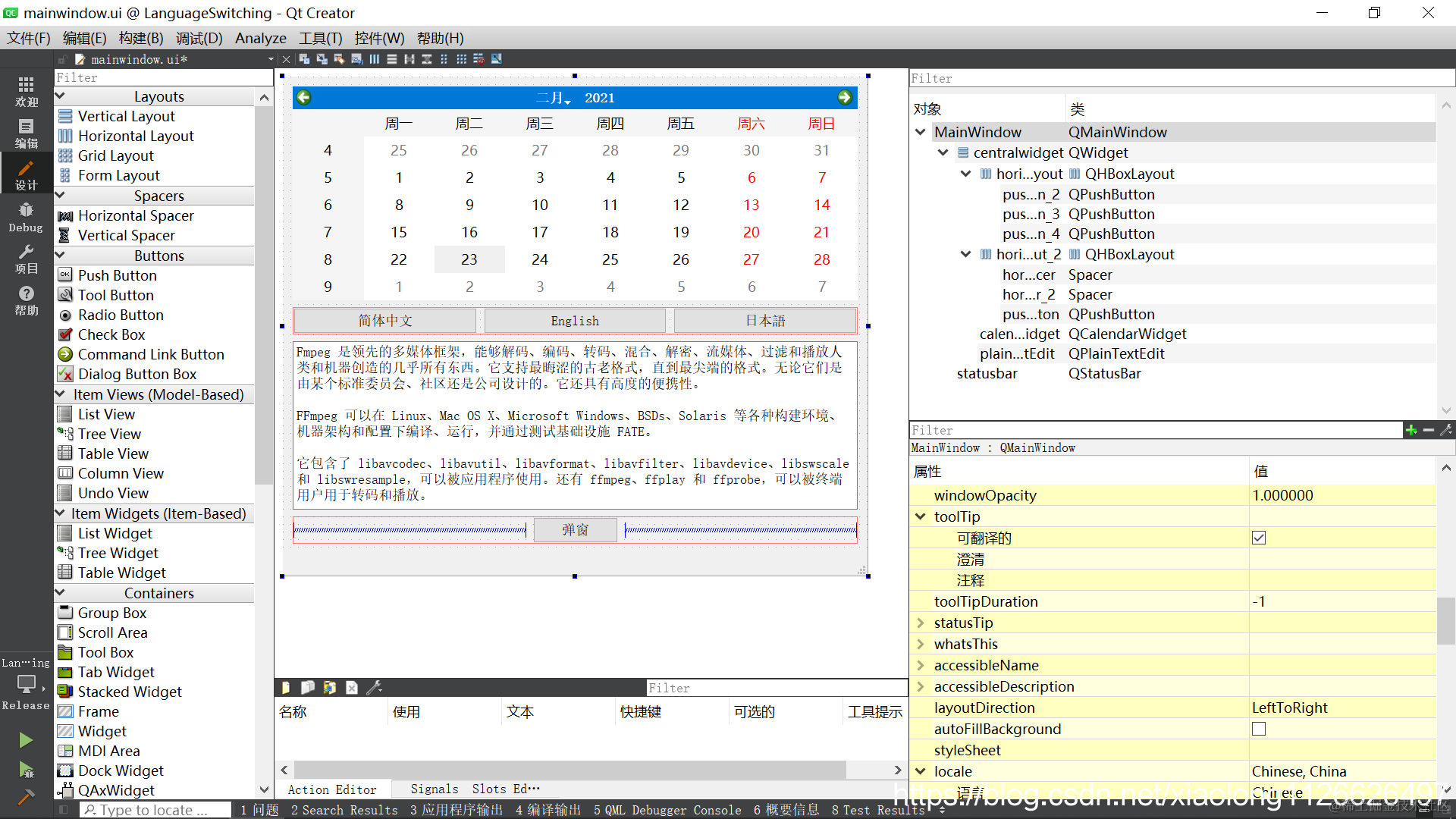The image size is (1456, 819).
Task: Remove dynamic property with minus icon
Action: pyautogui.click(x=1429, y=430)
